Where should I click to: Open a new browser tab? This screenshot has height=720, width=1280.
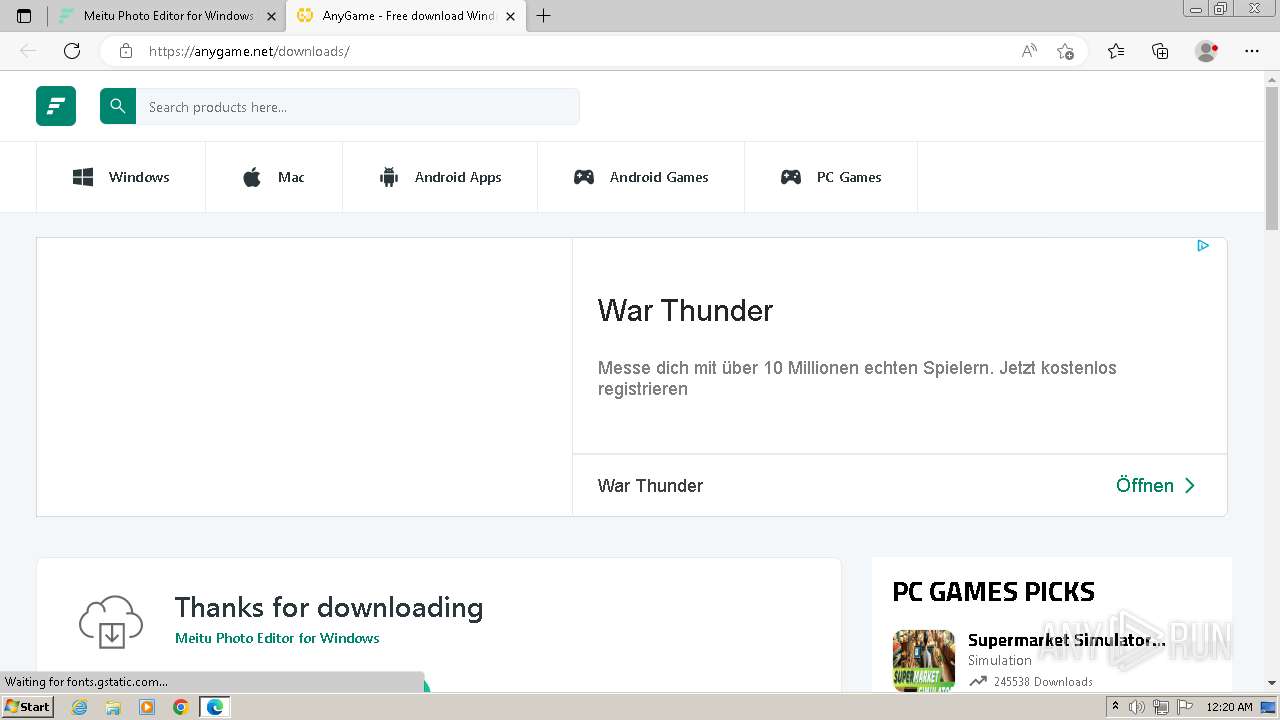543,16
